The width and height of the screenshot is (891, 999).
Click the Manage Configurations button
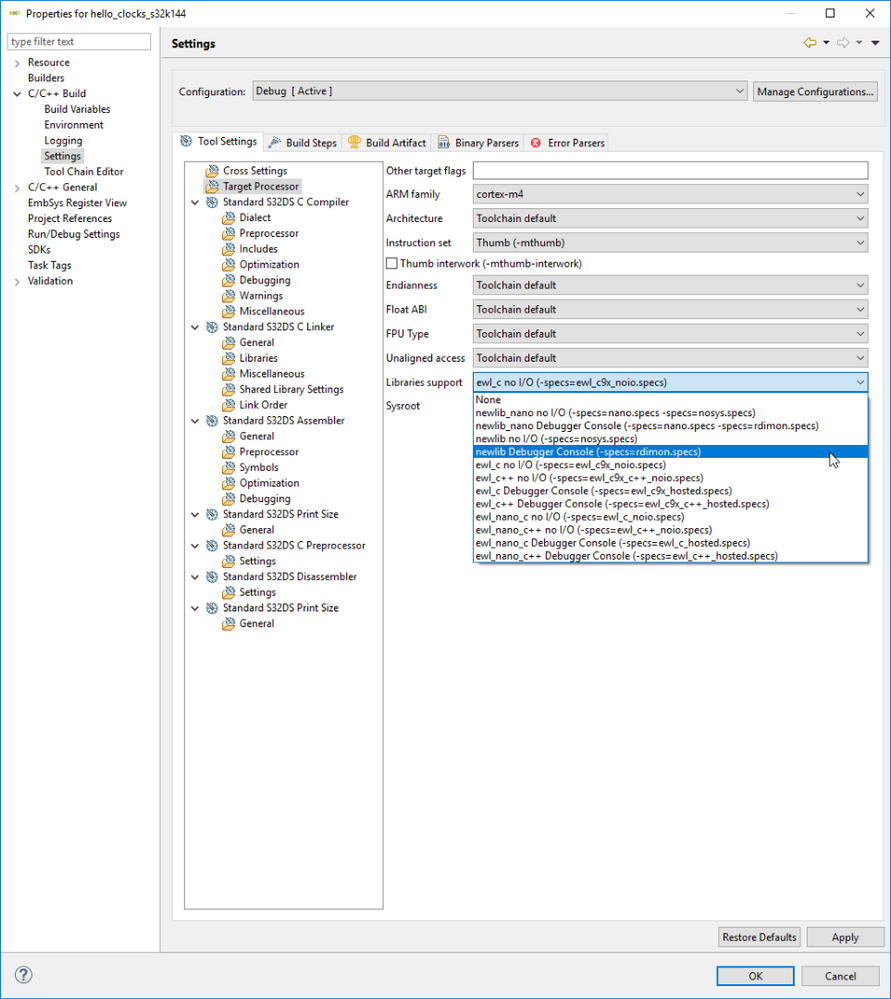click(x=815, y=91)
